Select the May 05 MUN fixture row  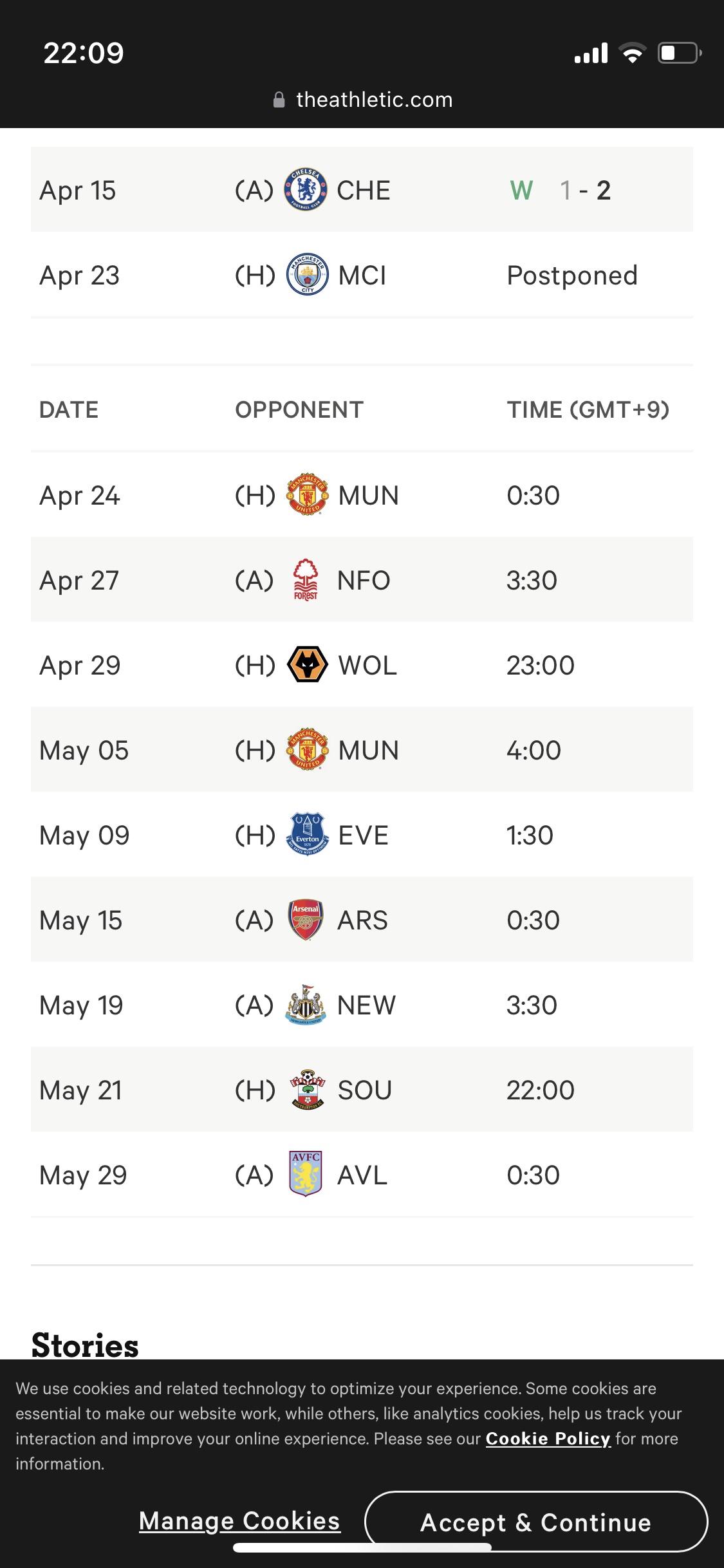tap(362, 750)
